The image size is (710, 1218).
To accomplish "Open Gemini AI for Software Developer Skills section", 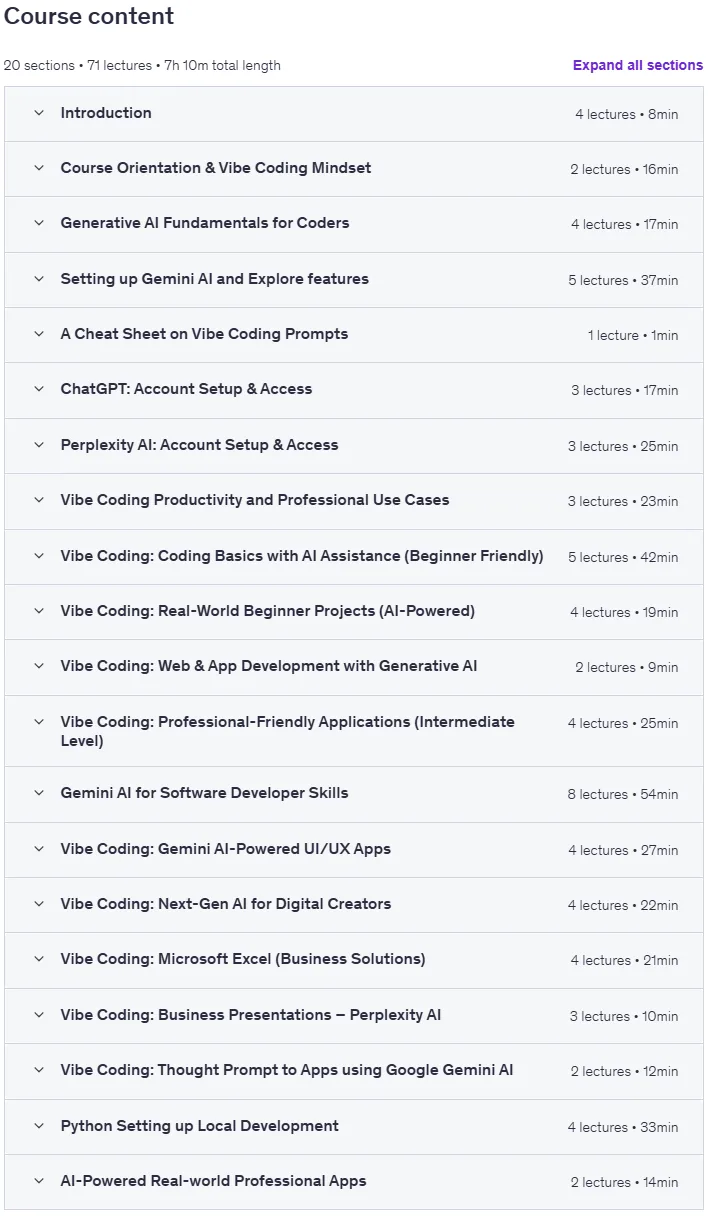I will pos(355,794).
